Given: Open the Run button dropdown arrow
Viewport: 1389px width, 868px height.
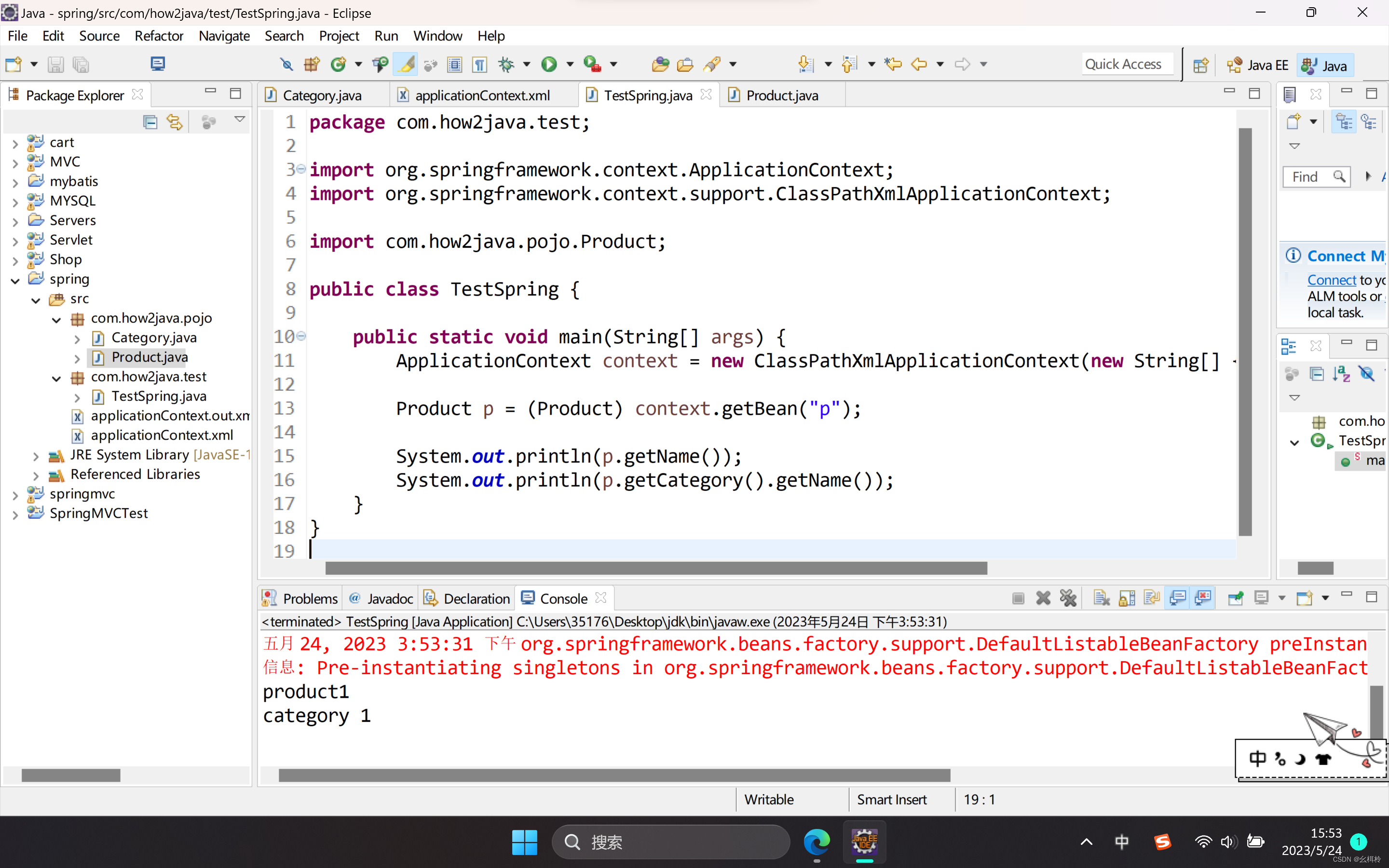Looking at the screenshot, I should tap(570, 64).
